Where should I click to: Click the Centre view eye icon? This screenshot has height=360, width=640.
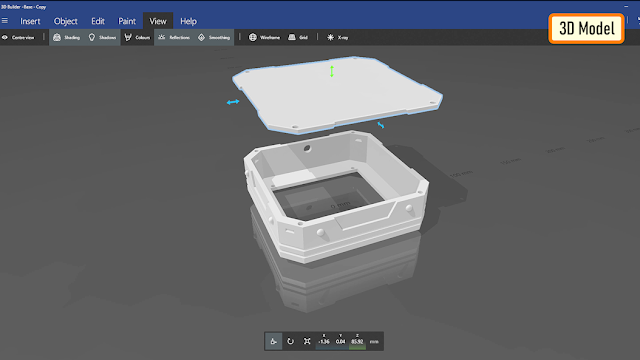coord(5,38)
